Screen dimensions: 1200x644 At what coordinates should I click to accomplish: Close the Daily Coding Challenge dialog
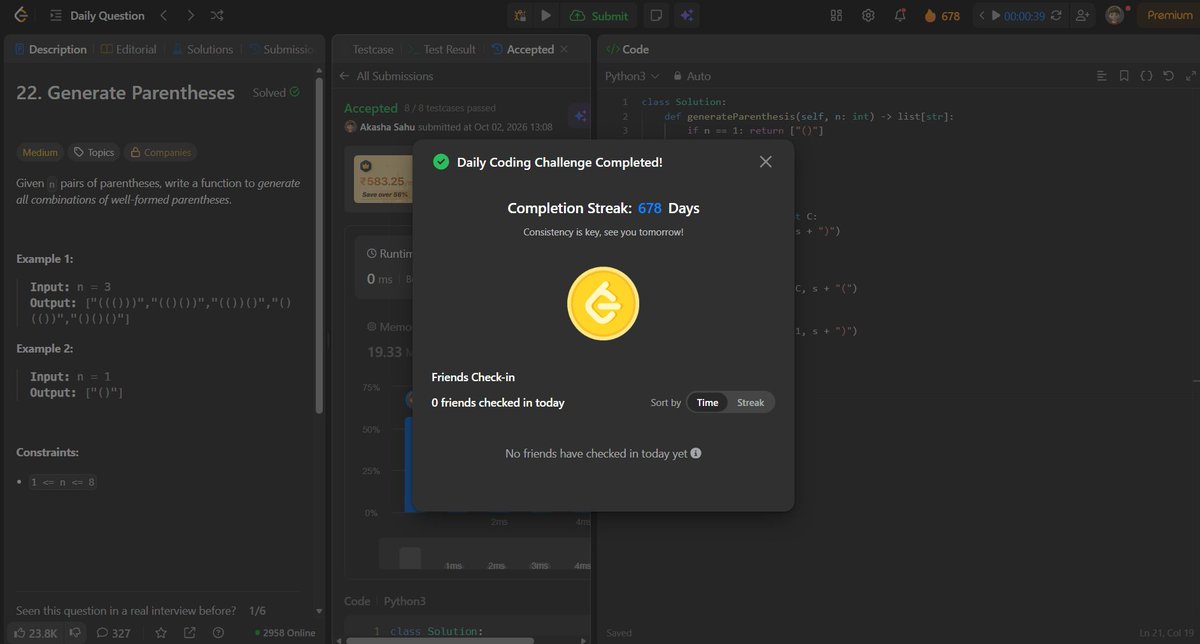766,162
